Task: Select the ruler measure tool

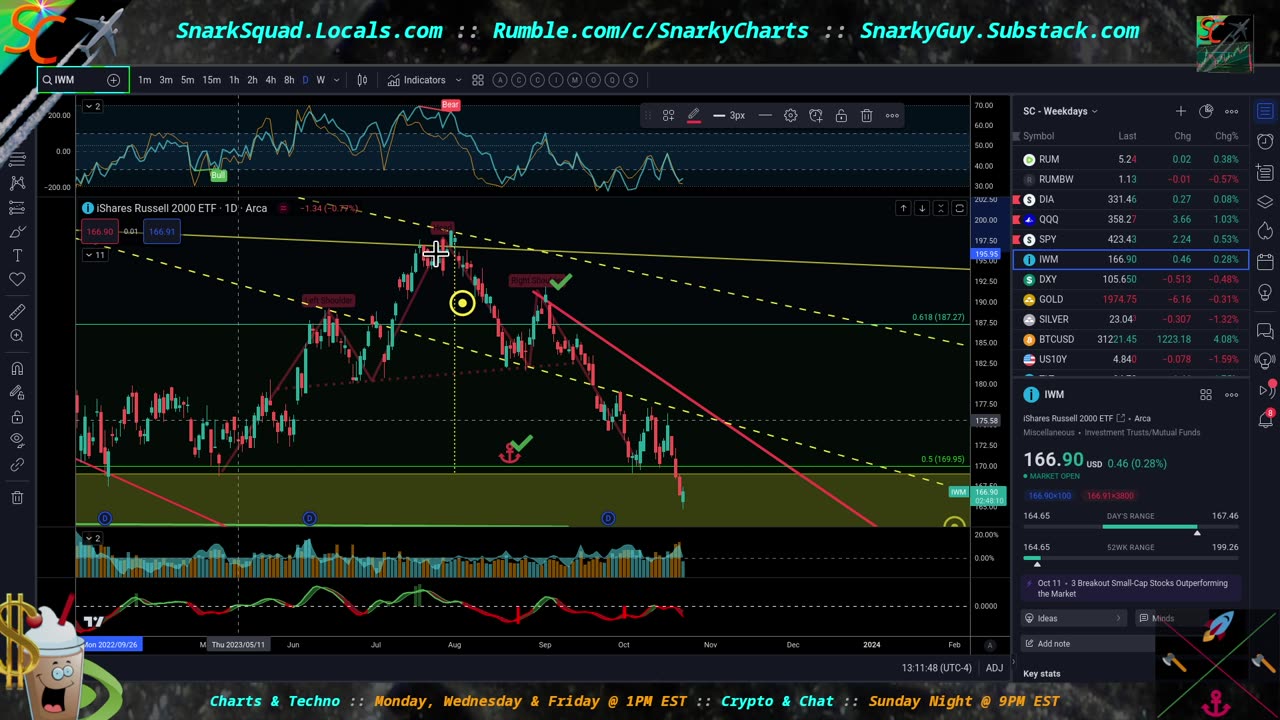Action: pyautogui.click(x=17, y=312)
